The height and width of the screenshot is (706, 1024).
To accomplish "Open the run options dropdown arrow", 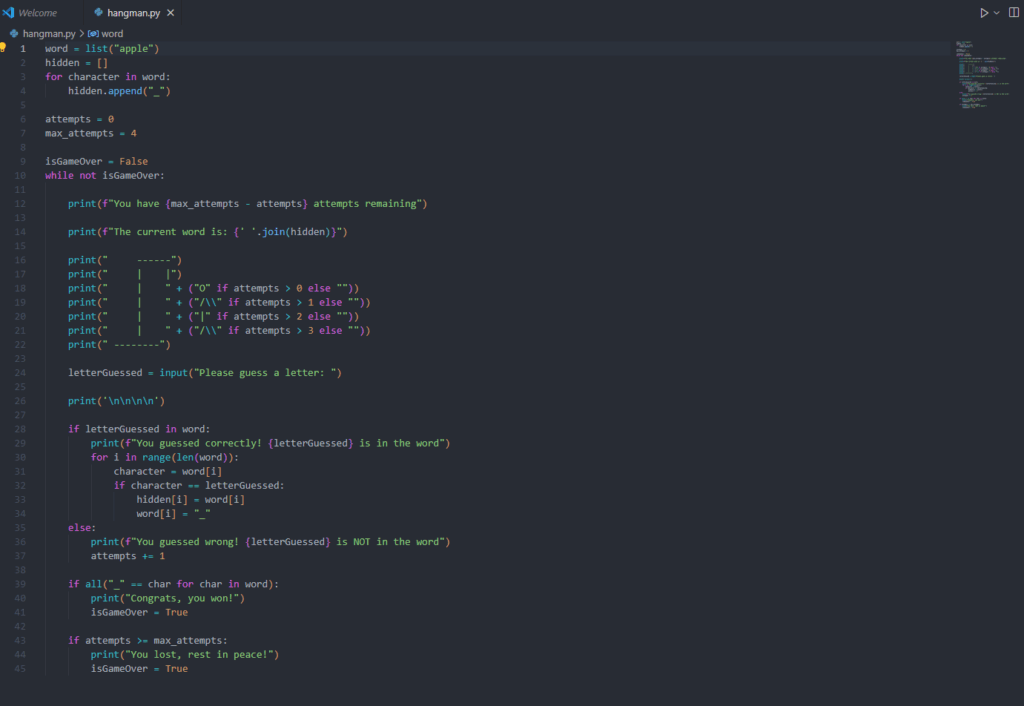I will tap(996, 13).
